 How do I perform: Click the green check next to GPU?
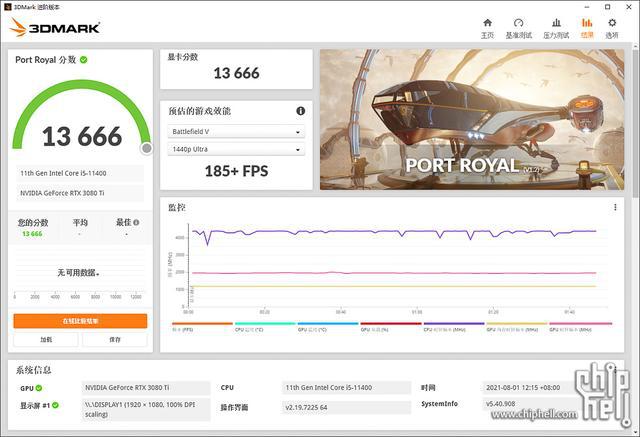[x=39, y=388]
